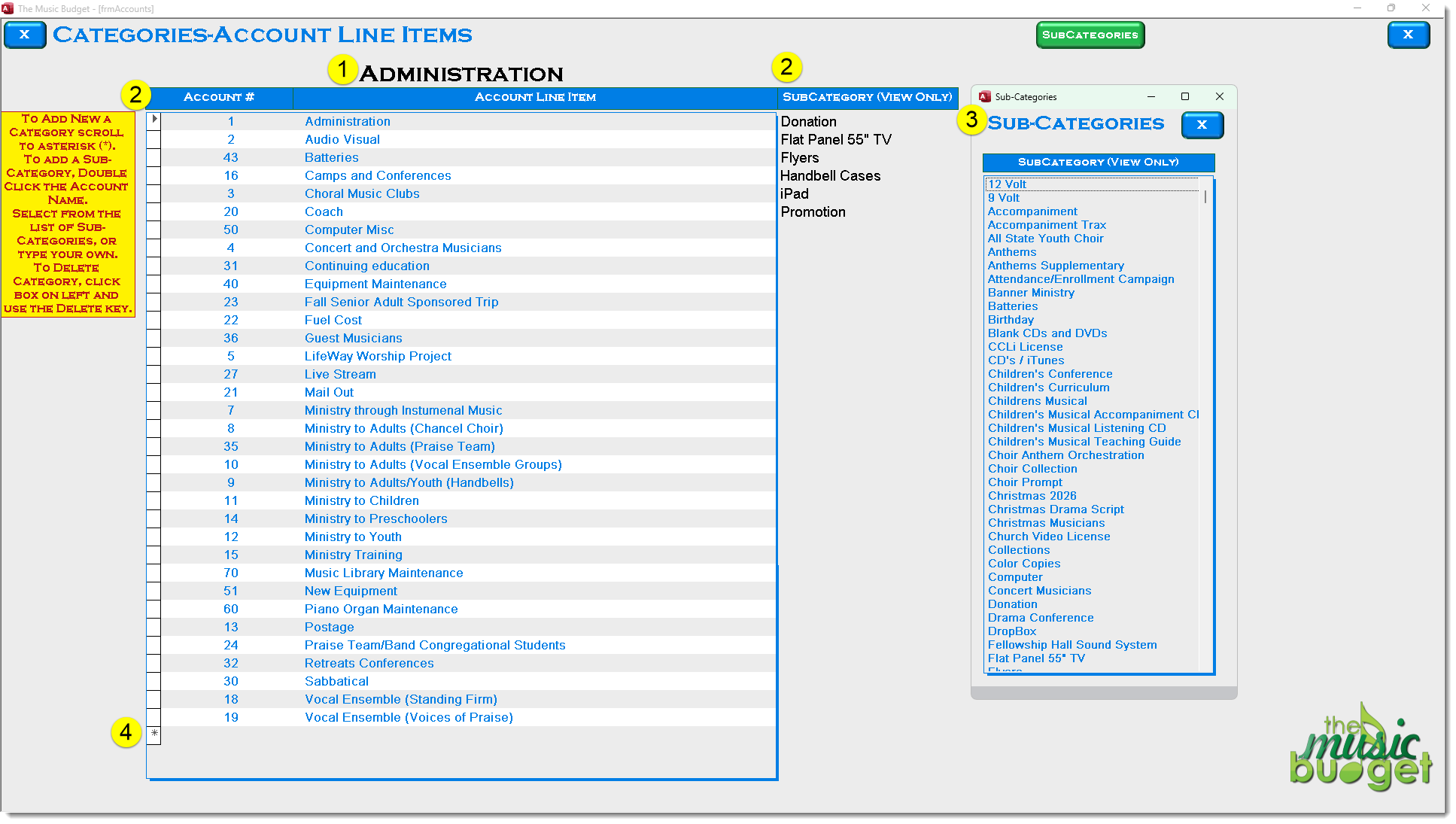Select row selector box for Live Stream
The width and height of the screenshot is (1456, 824).
click(154, 374)
